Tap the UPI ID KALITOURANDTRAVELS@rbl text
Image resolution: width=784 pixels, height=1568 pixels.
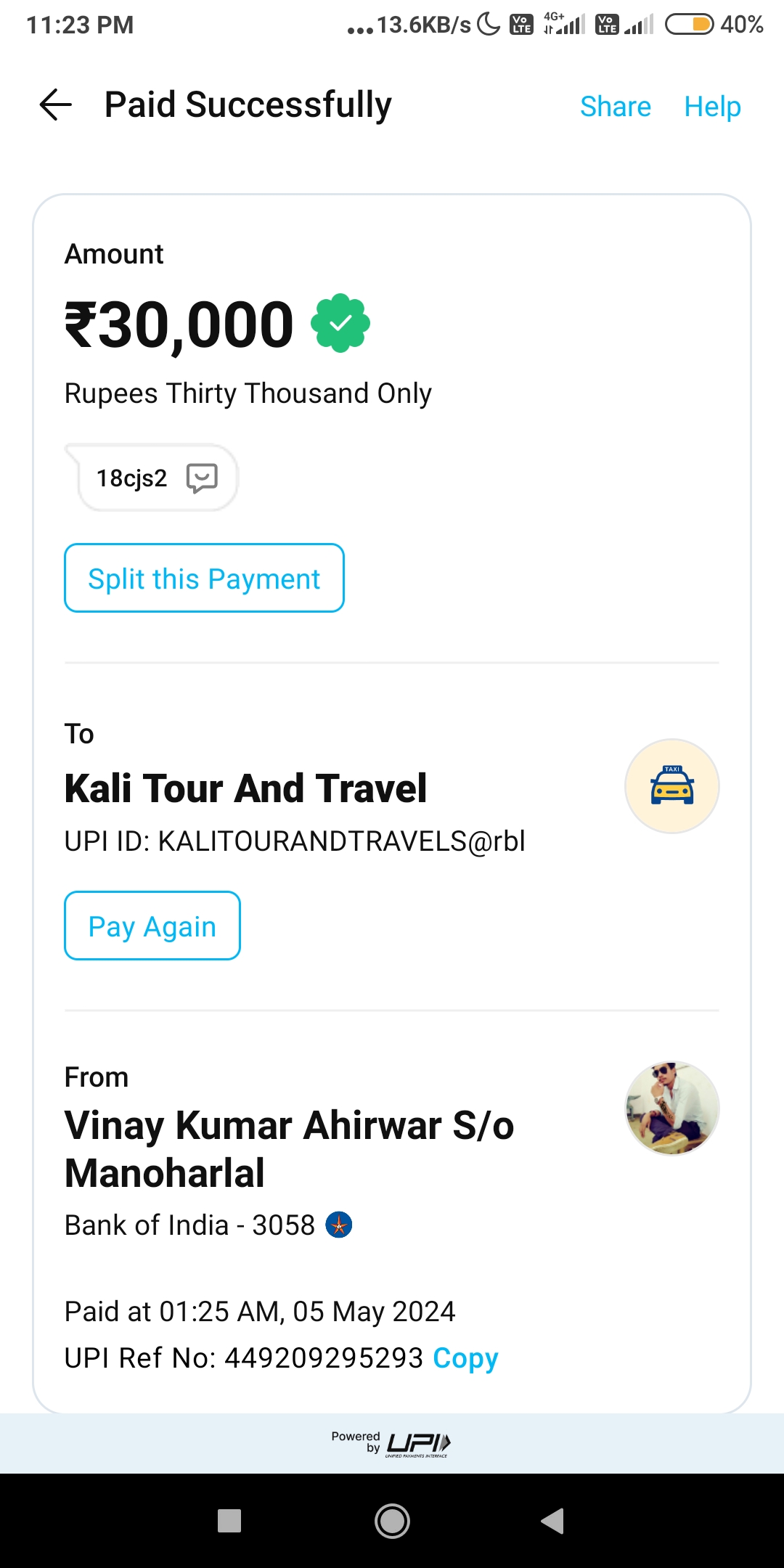point(295,841)
